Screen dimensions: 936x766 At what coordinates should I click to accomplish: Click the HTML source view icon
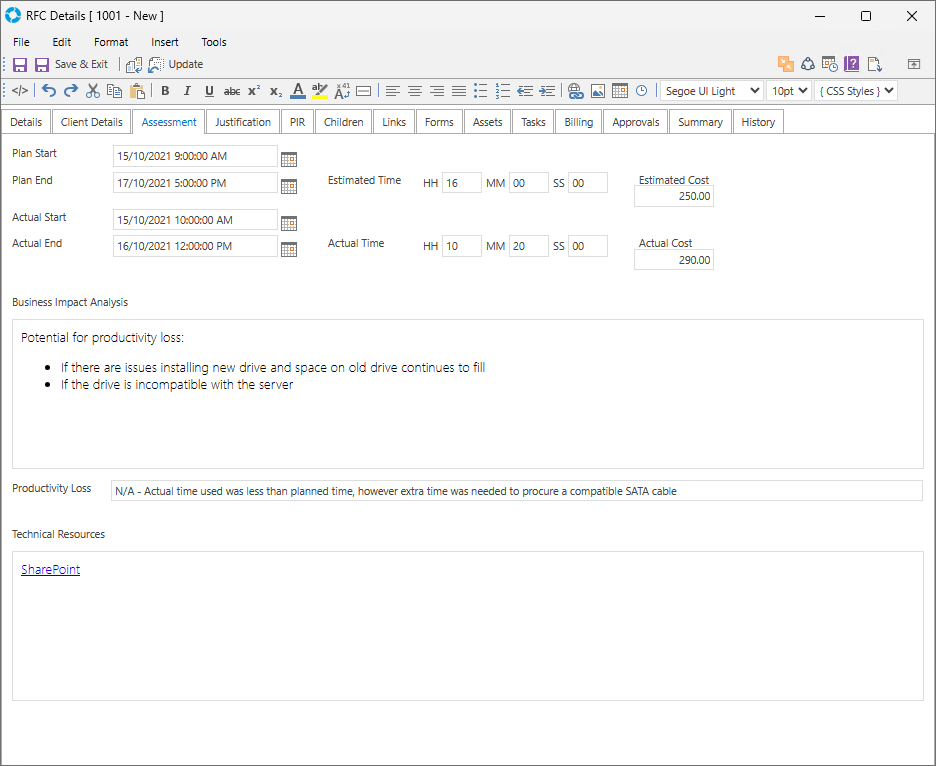click(x=20, y=91)
